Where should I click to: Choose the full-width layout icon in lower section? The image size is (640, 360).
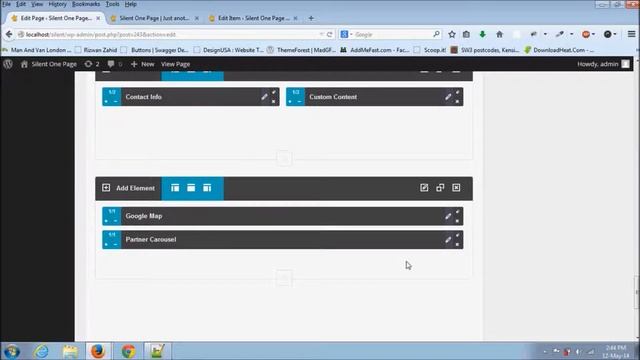click(x=191, y=188)
